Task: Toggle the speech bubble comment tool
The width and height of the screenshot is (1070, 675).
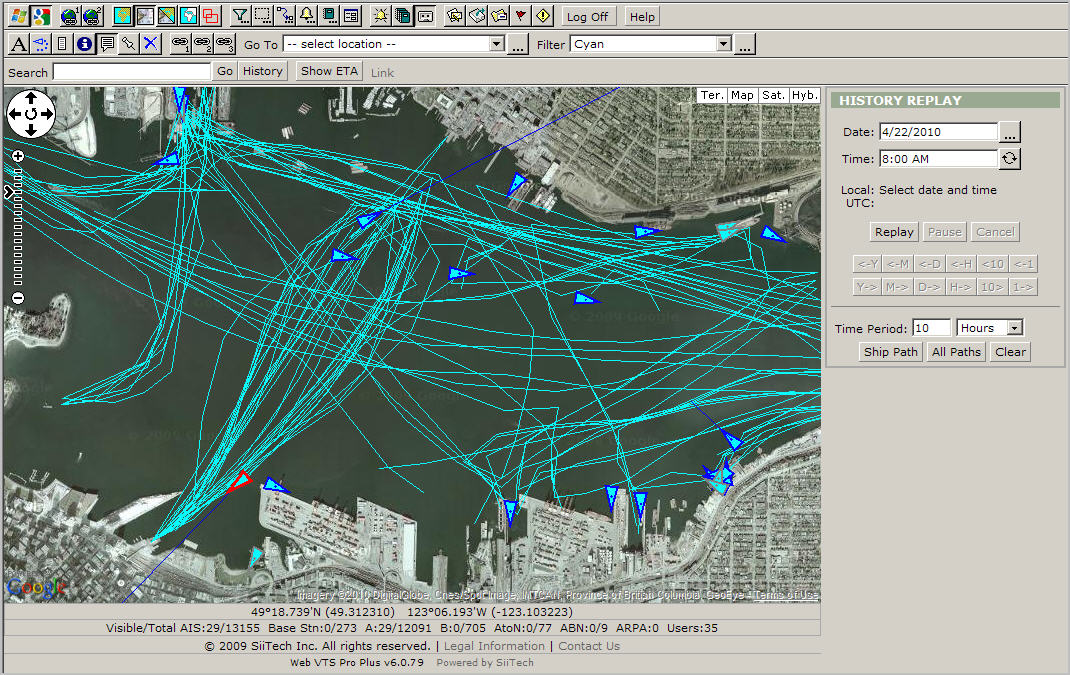Action: (107, 44)
